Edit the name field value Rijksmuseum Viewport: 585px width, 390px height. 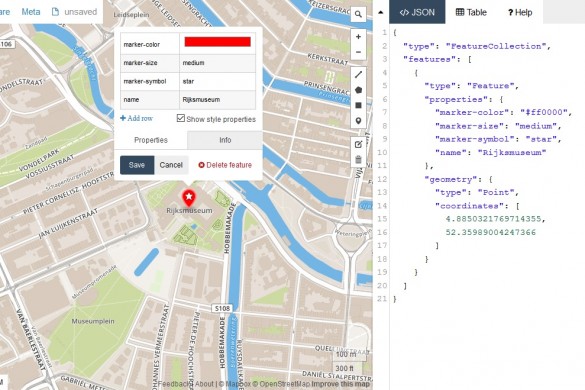coord(218,100)
